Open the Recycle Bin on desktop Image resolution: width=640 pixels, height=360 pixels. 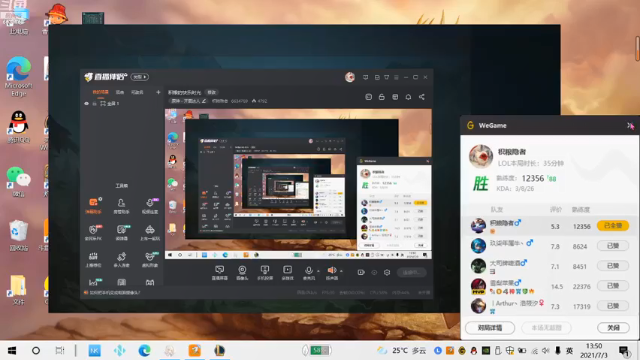18,236
